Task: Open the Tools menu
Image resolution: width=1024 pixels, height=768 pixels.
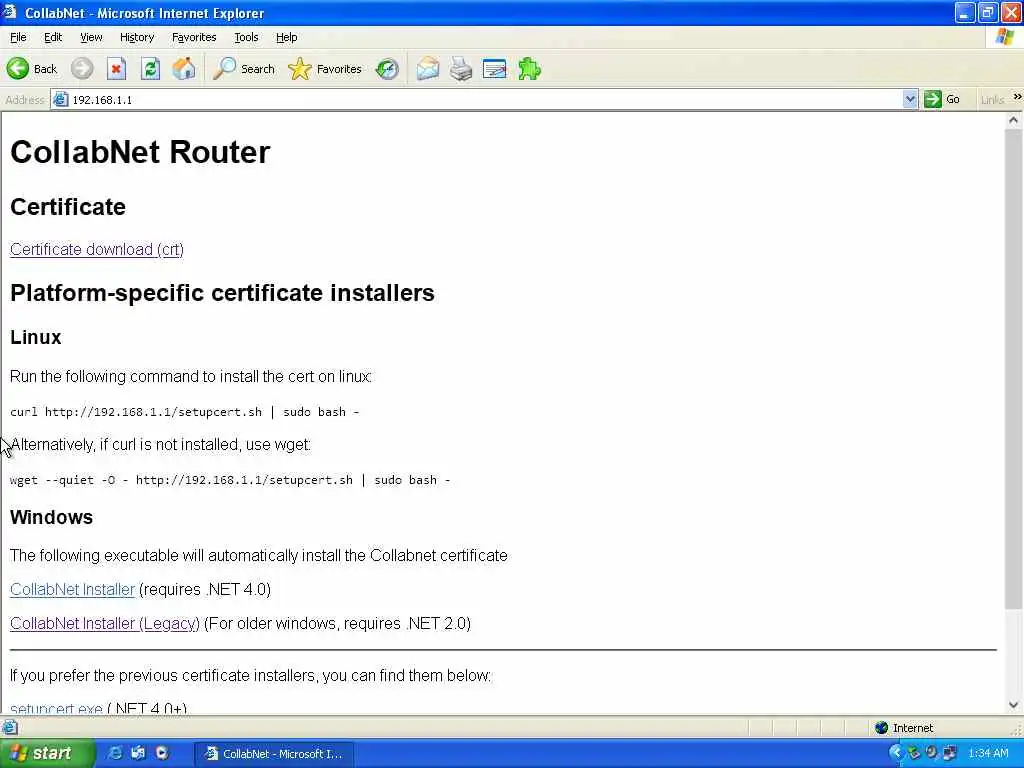Action: pos(246,37)
